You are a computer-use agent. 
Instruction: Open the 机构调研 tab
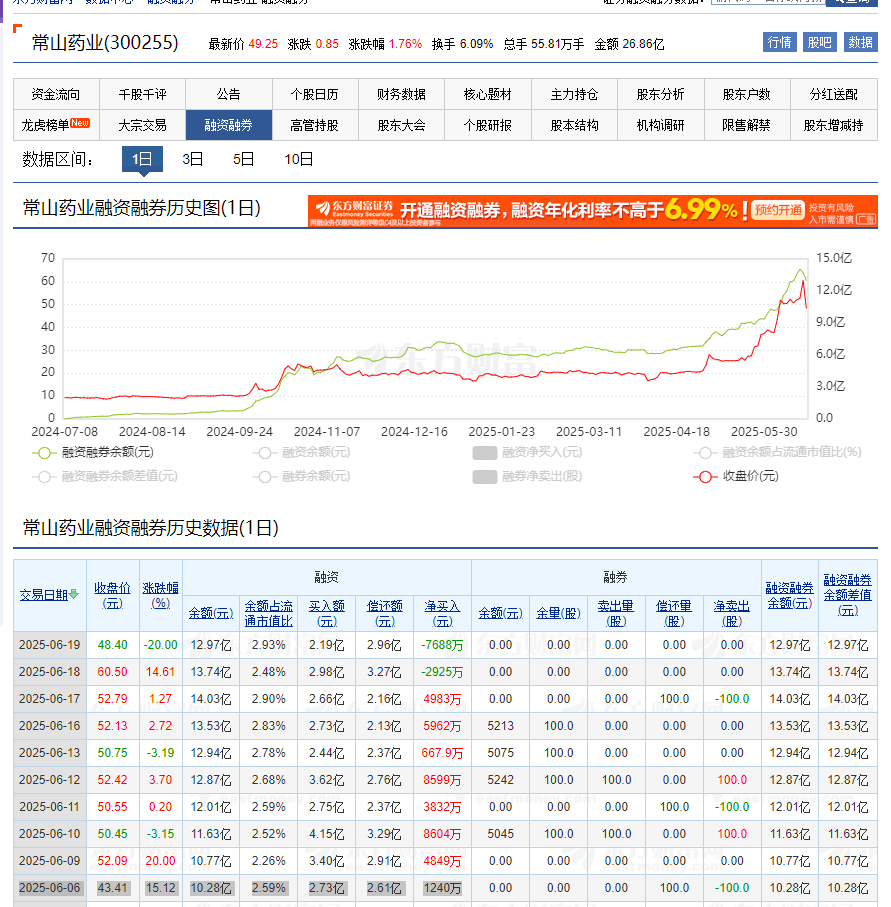click(661, 125)
